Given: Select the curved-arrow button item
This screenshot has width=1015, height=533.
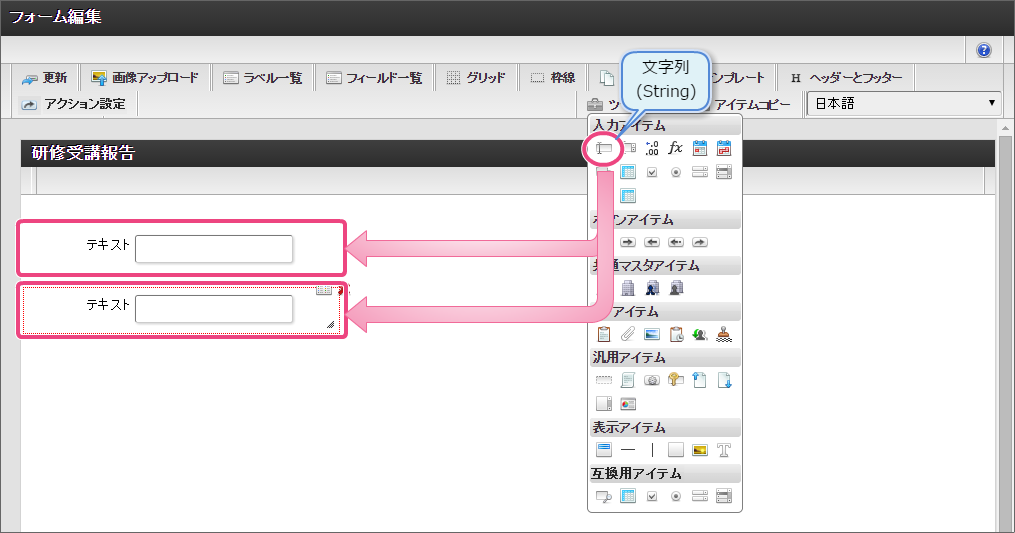Looking at the screenshot, I should 700,242.
